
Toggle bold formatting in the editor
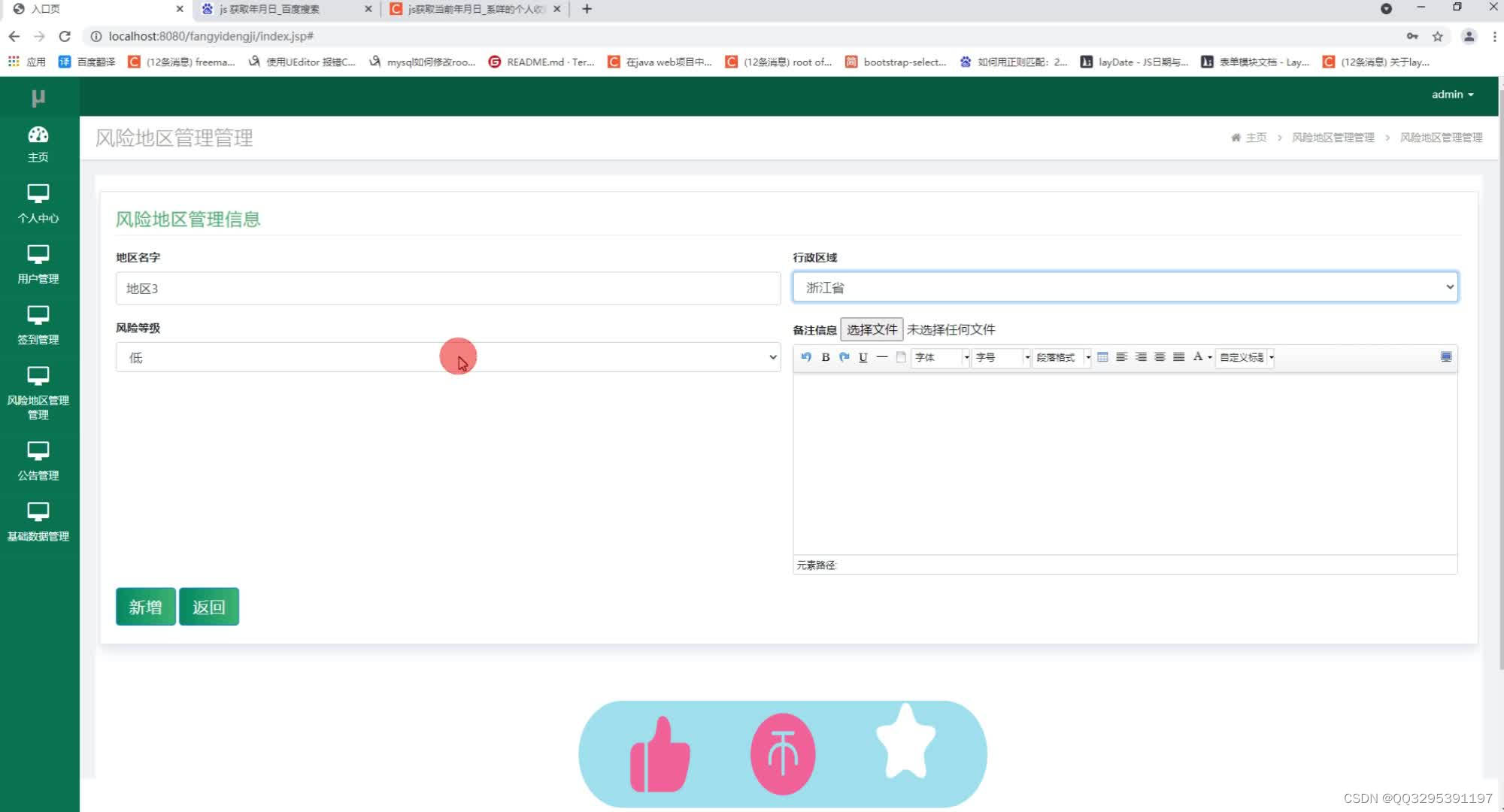click(825, 357)
